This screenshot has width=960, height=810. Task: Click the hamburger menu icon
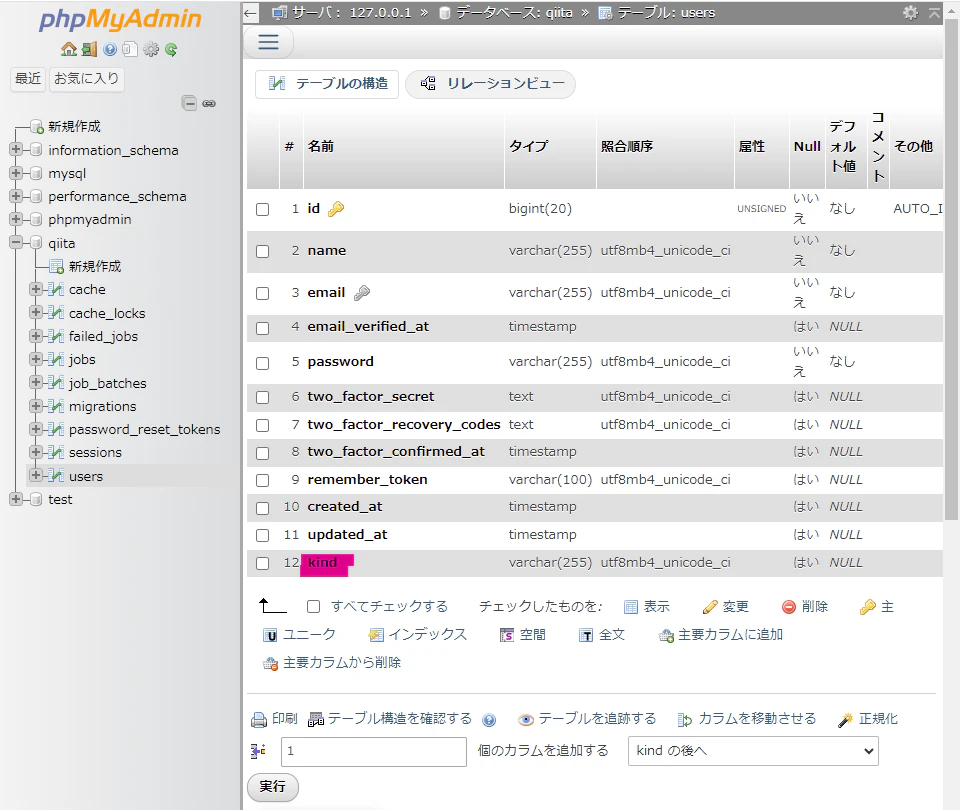click(x=268, y=42)
